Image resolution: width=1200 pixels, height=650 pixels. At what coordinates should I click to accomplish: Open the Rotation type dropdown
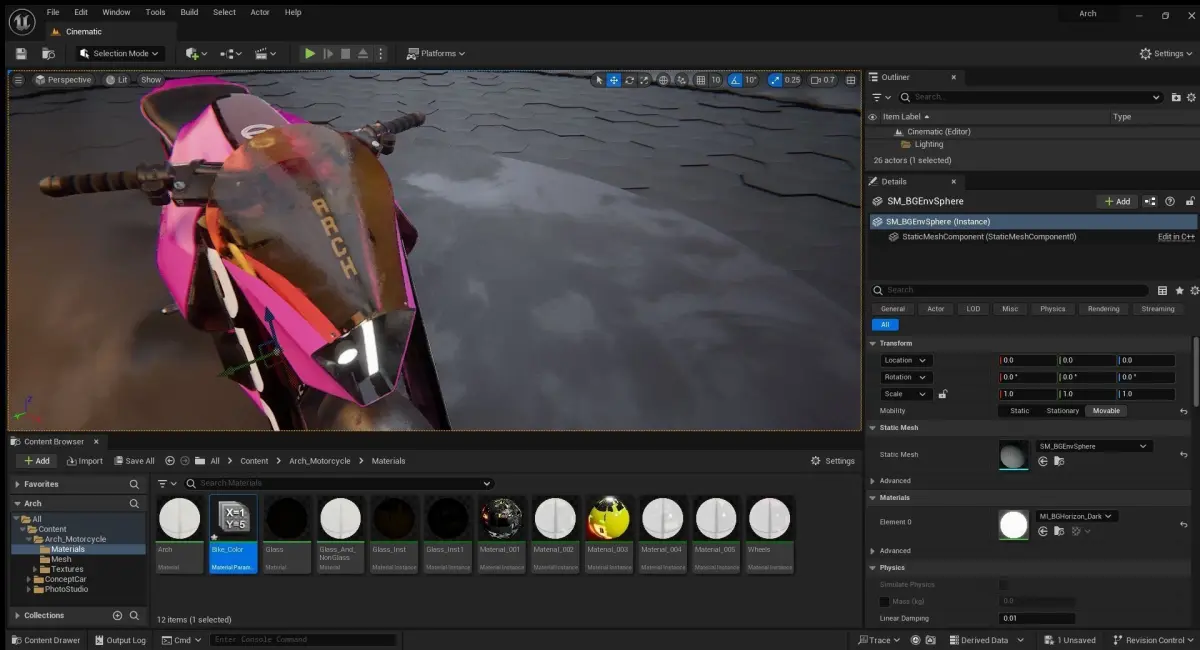(906, 377)
